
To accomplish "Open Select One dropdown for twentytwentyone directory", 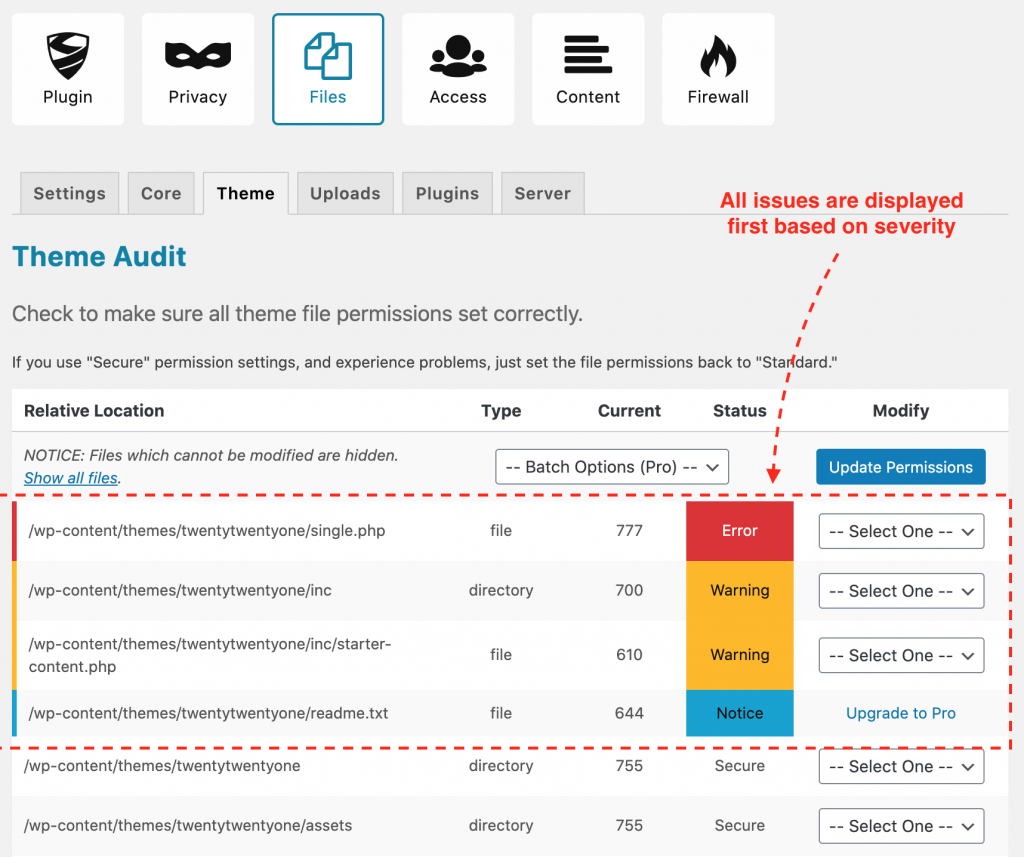I will tap(901, 766).
